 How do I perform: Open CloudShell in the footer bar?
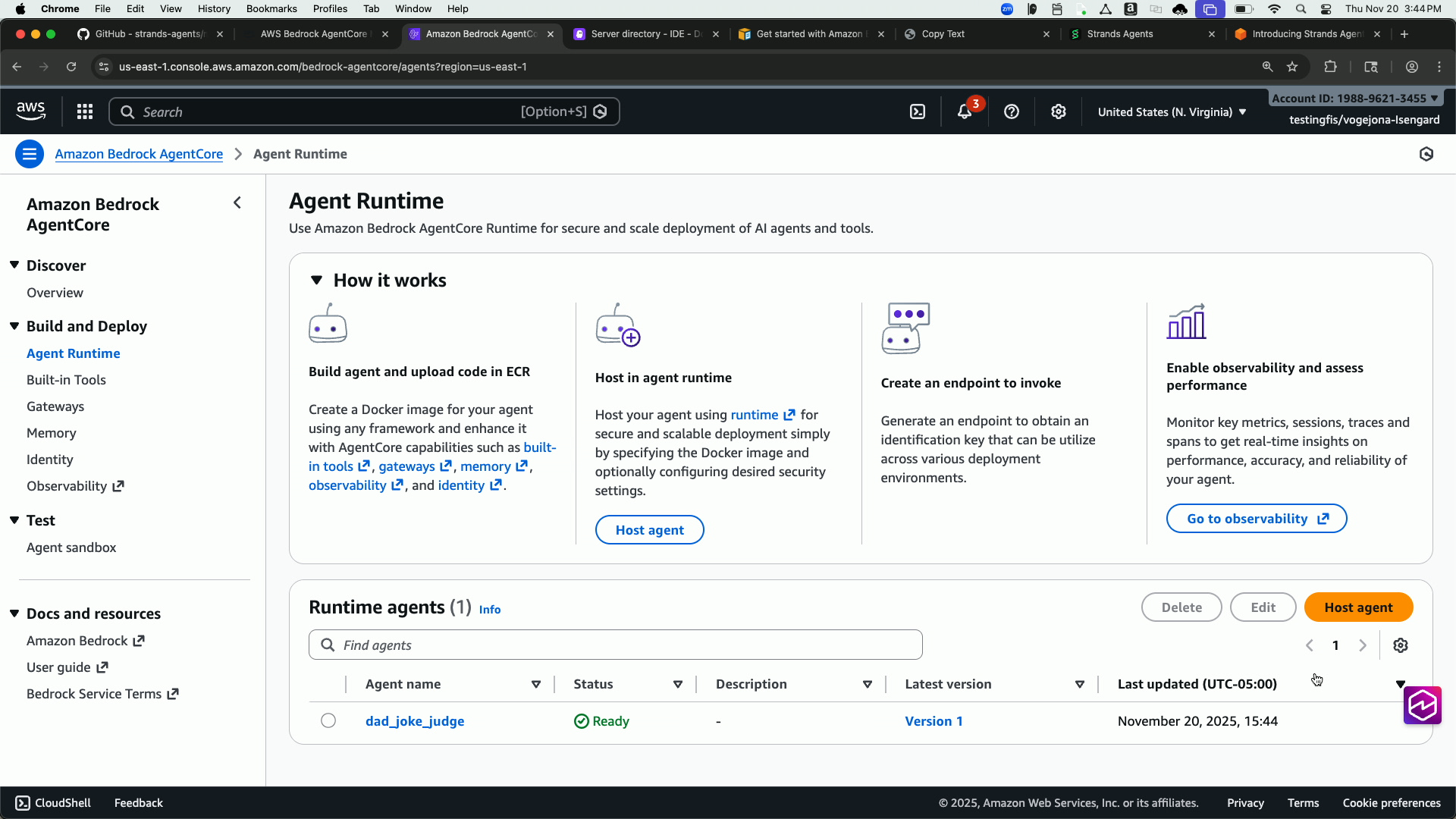pyautogui.click(x=53, y=803)
